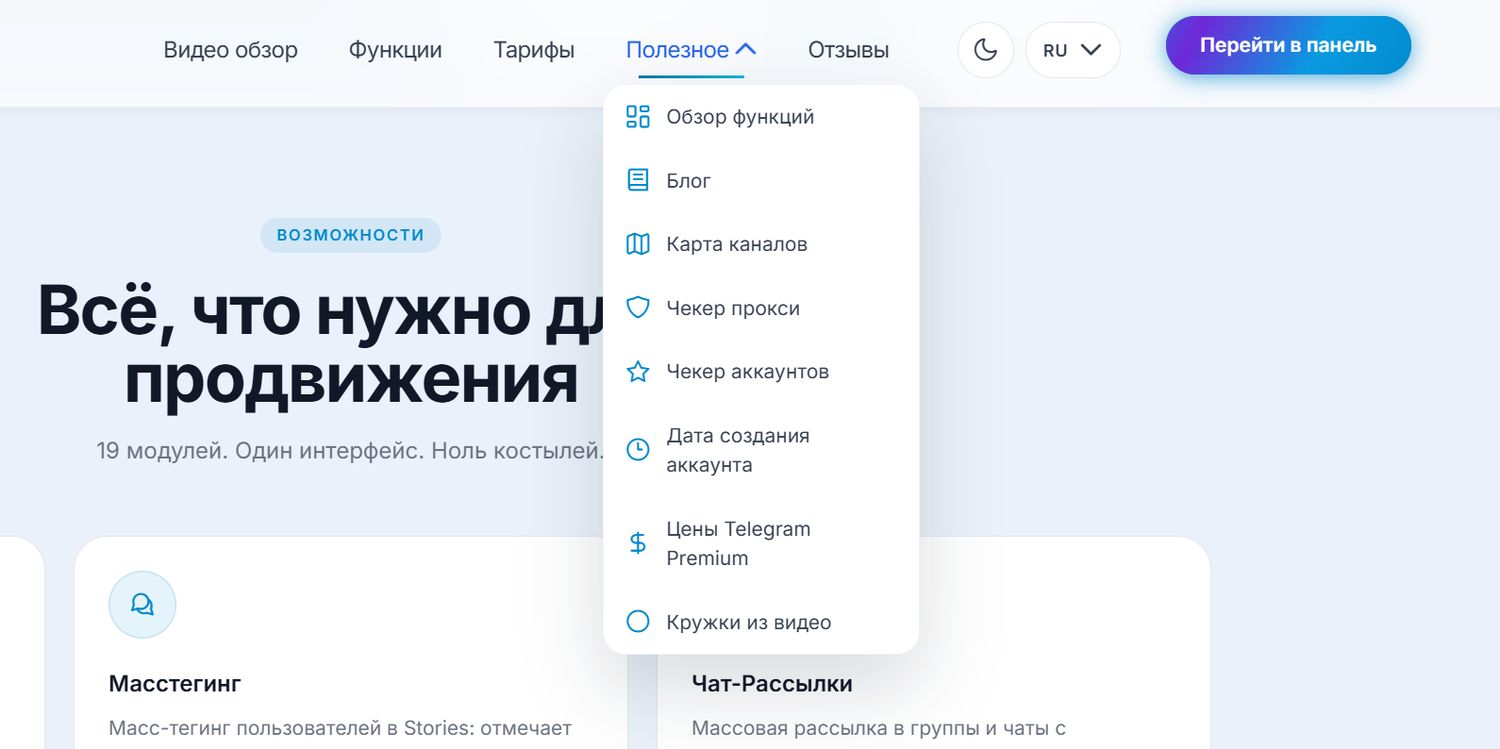The image size is (1500, 749).
Task: Open the Блог link
Action: click(761, 180)
